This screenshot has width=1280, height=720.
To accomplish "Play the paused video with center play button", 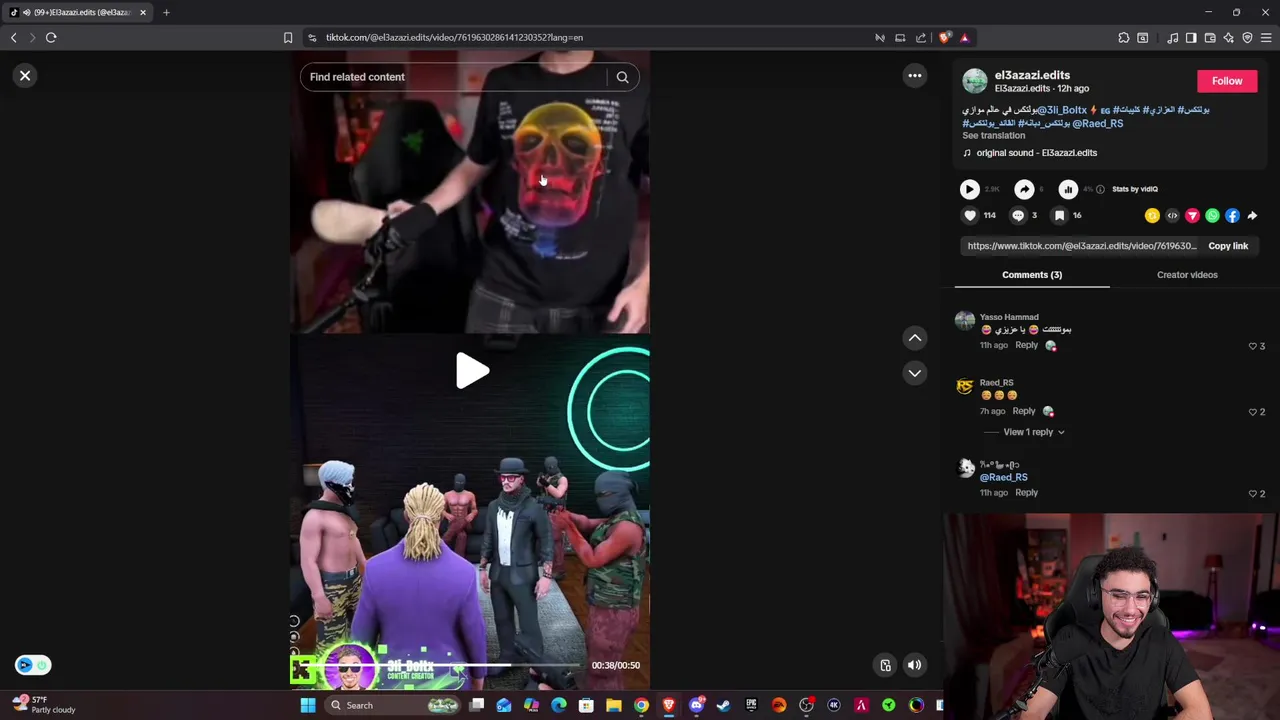I will (x=472, y=371).
